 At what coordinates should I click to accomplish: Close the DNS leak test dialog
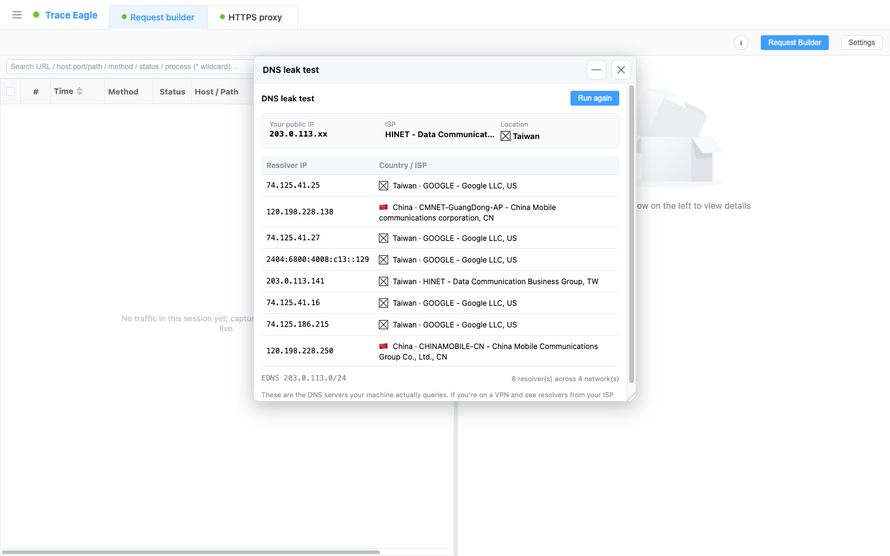[621, 70]
